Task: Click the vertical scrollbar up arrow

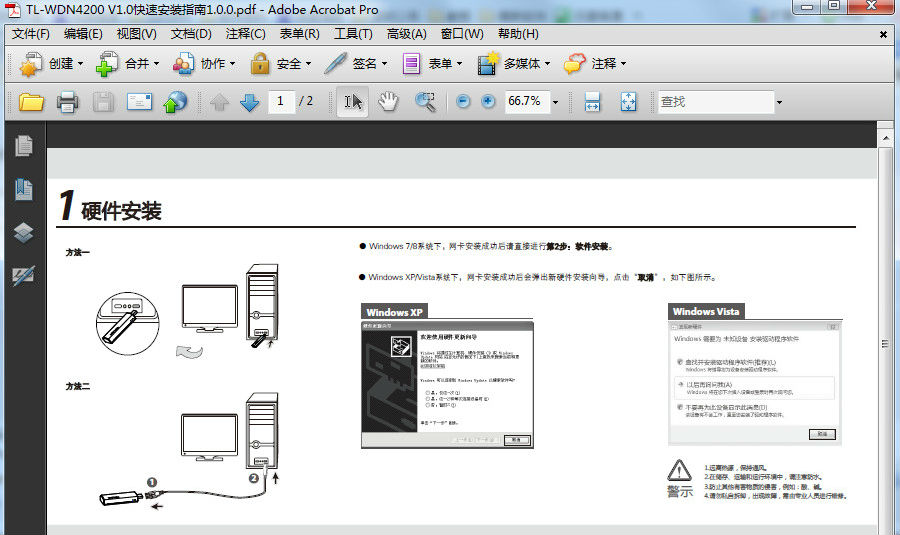Action: pos(886,138)
